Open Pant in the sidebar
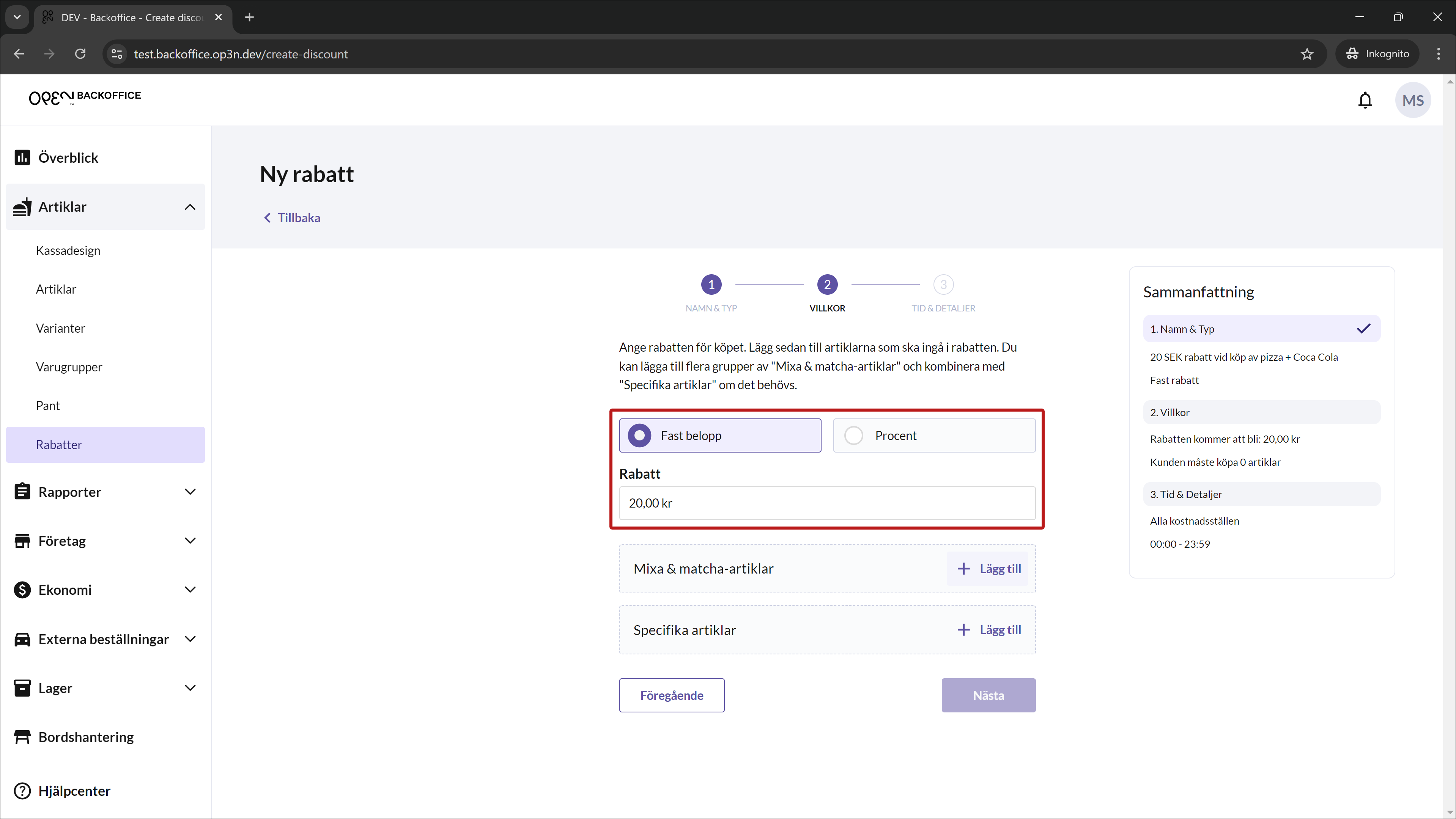1456x819 pixels. [47, 405]
